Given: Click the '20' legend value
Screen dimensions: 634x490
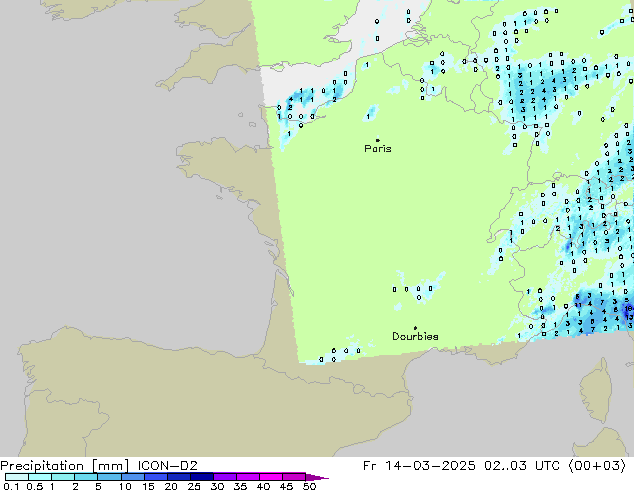Looking at the screenshot, I should [x=171, y=486].
